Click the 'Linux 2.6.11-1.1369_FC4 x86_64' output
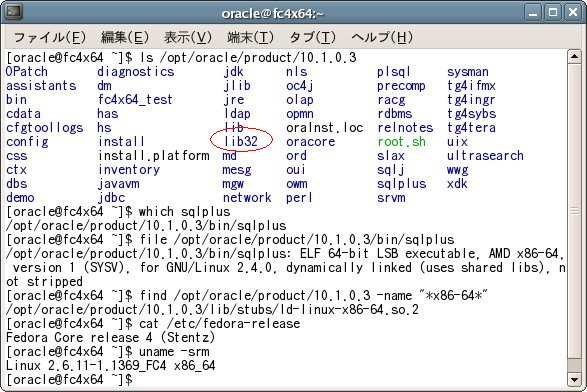Image resolution: width=587 pixels, height=392 pixels. tap(111, 366)
